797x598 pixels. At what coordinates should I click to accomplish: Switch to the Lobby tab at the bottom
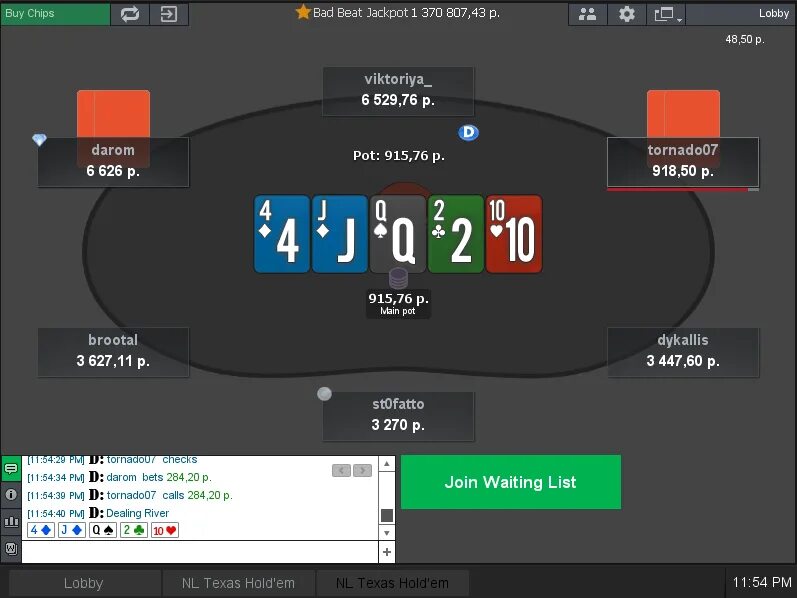click(x=84, y=583)
